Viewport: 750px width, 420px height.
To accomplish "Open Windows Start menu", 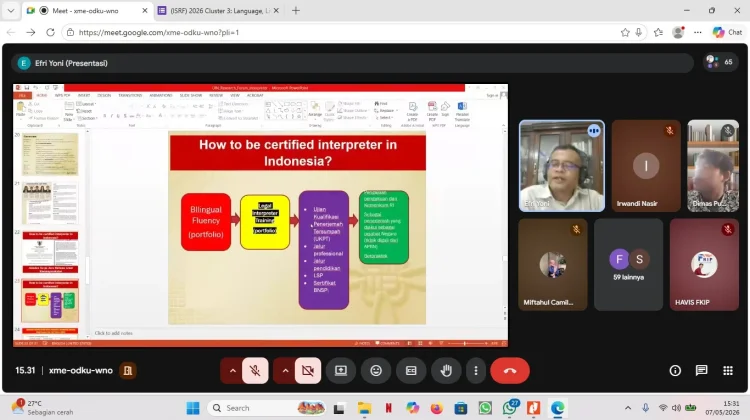I will [193, 408].
